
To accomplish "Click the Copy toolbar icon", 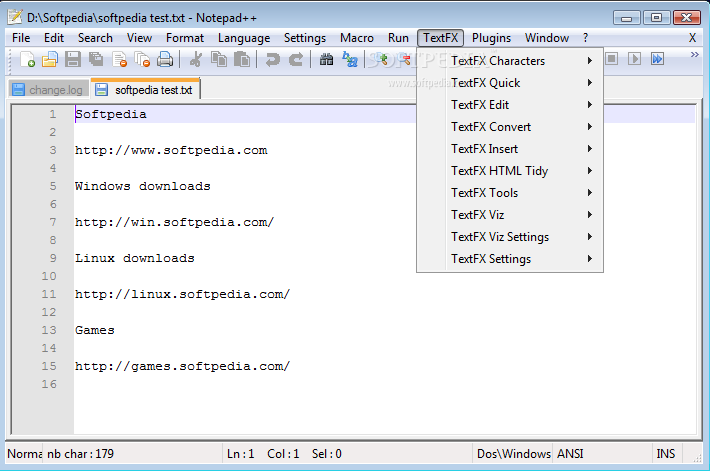I will coord(219,59).
